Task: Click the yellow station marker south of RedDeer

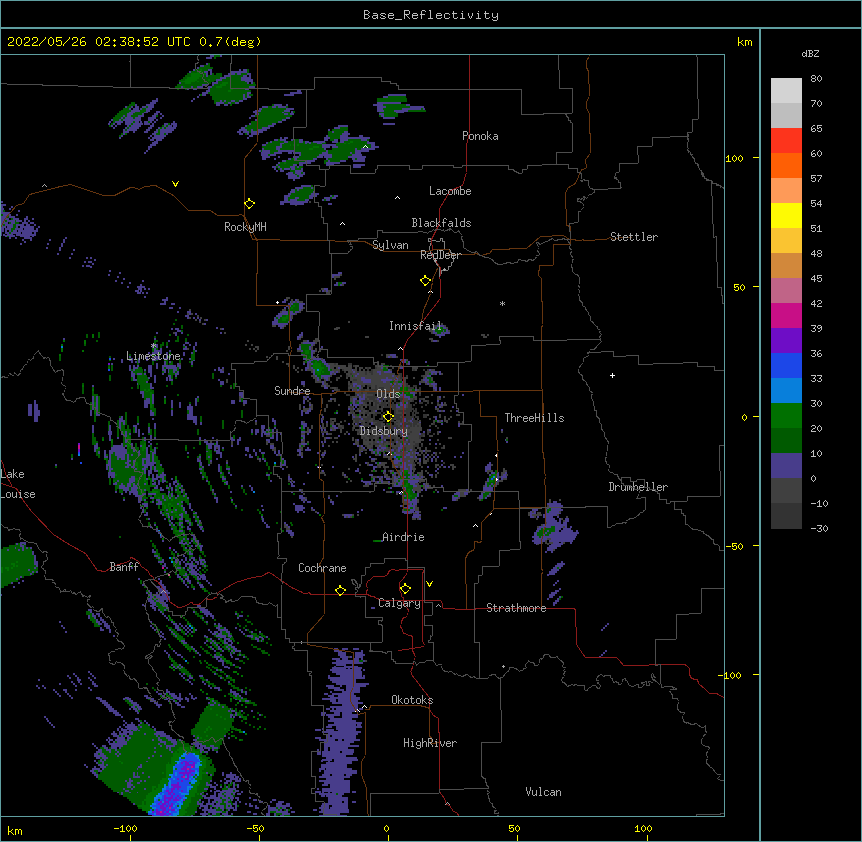Action: point(426,281)
